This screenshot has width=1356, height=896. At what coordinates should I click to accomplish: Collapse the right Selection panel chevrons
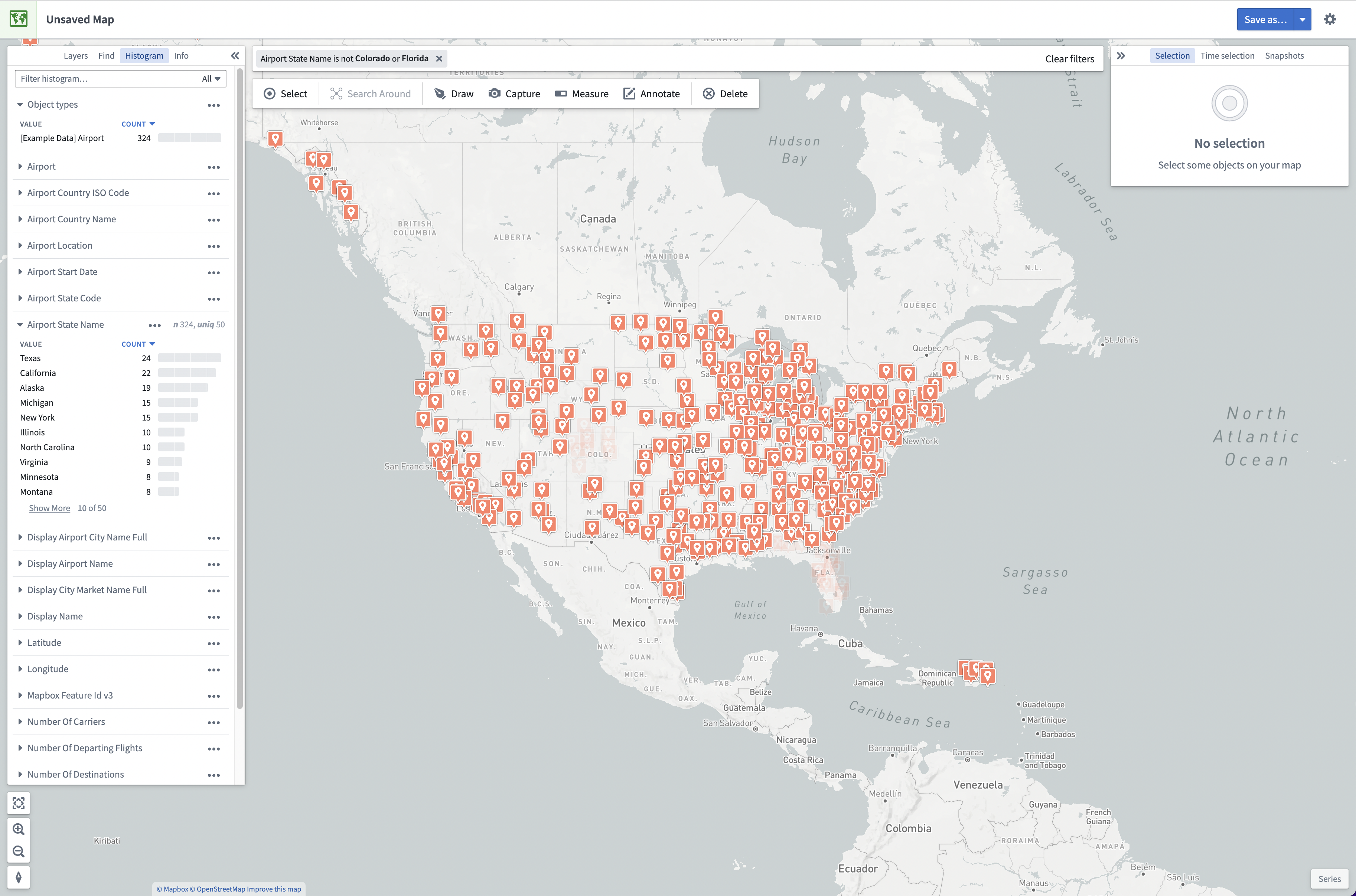point(1121,55)
